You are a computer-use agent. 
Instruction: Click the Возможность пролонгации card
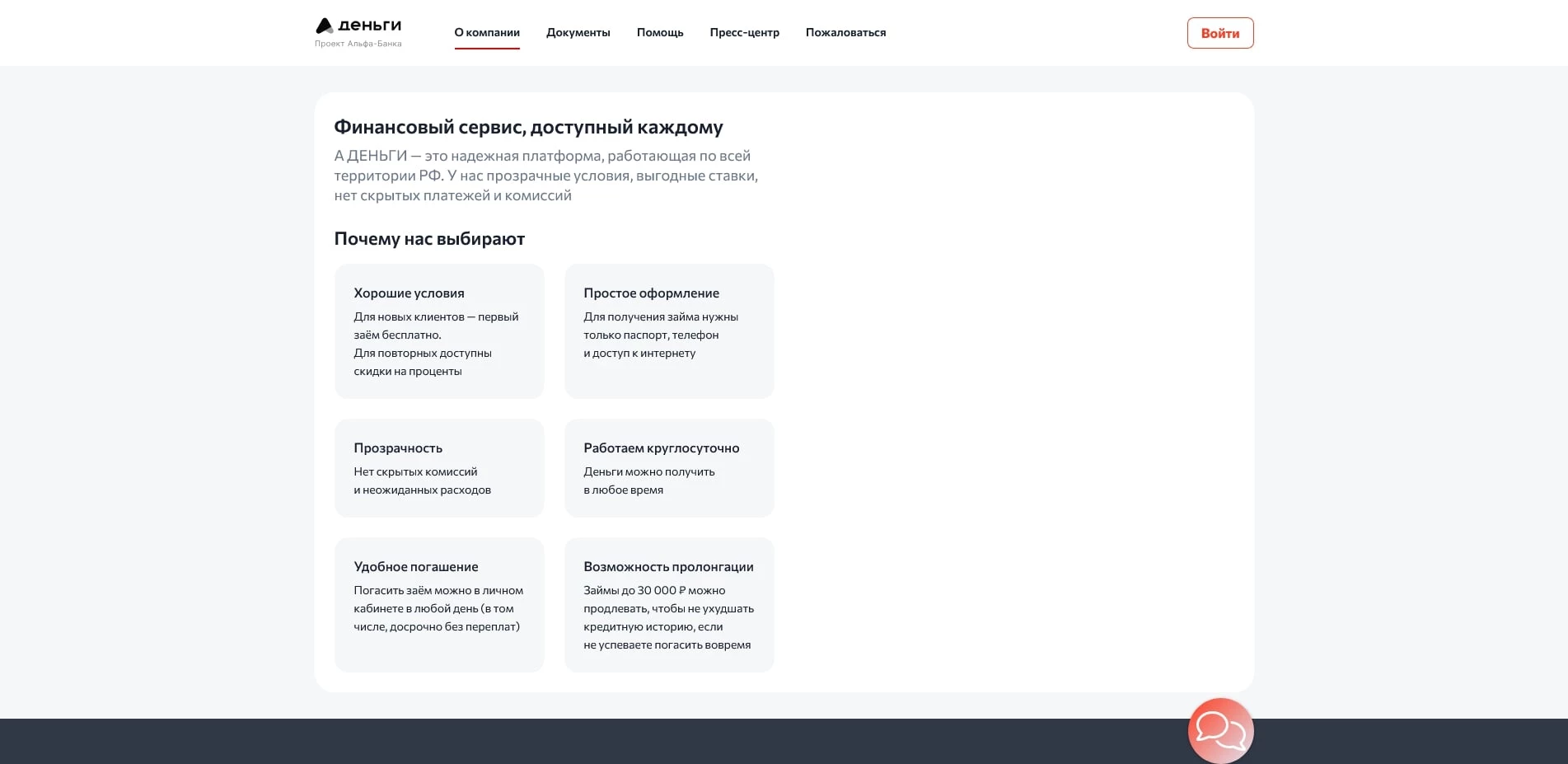[669, 604]
